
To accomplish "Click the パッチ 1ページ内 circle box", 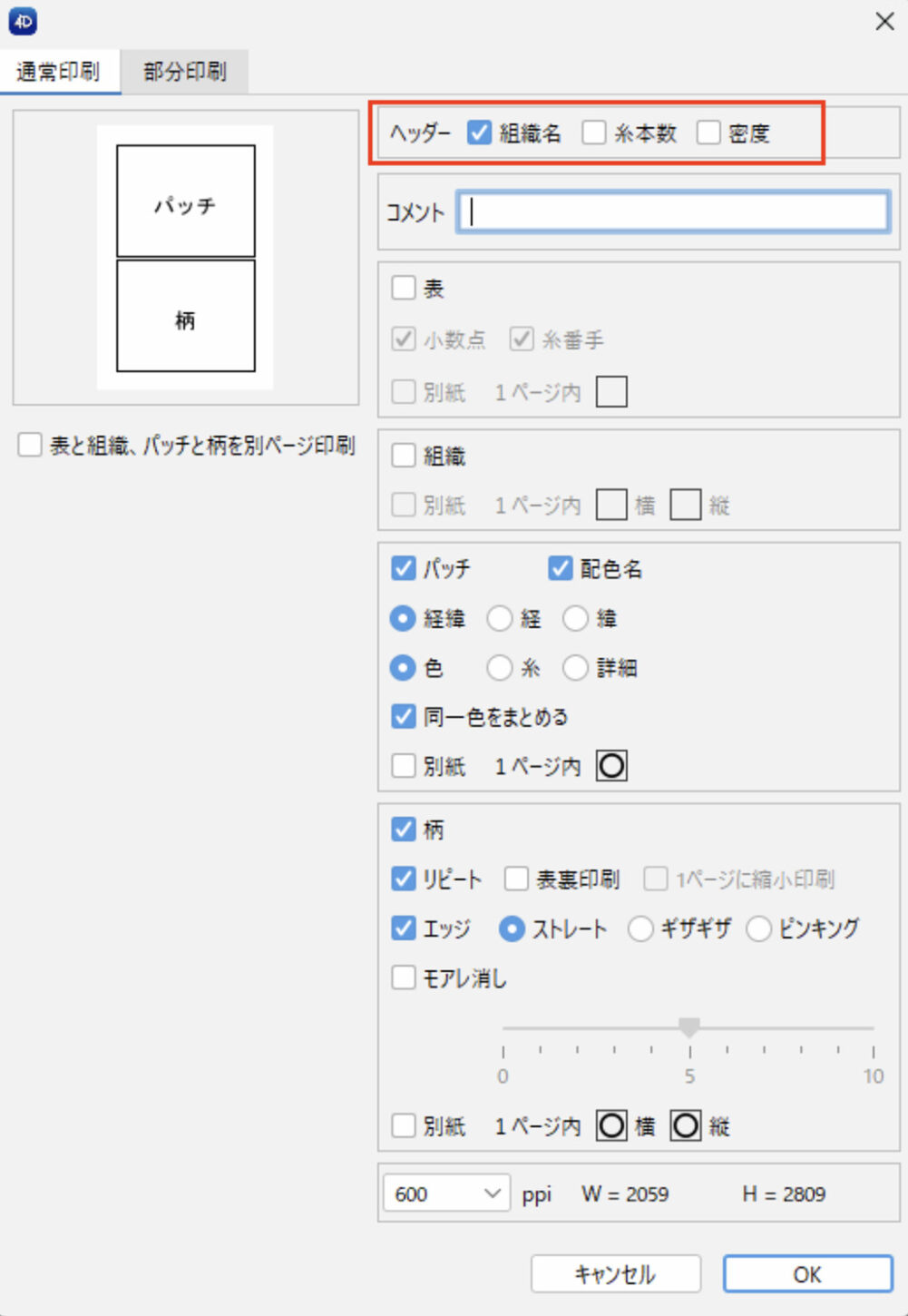I will pos(611,766).
